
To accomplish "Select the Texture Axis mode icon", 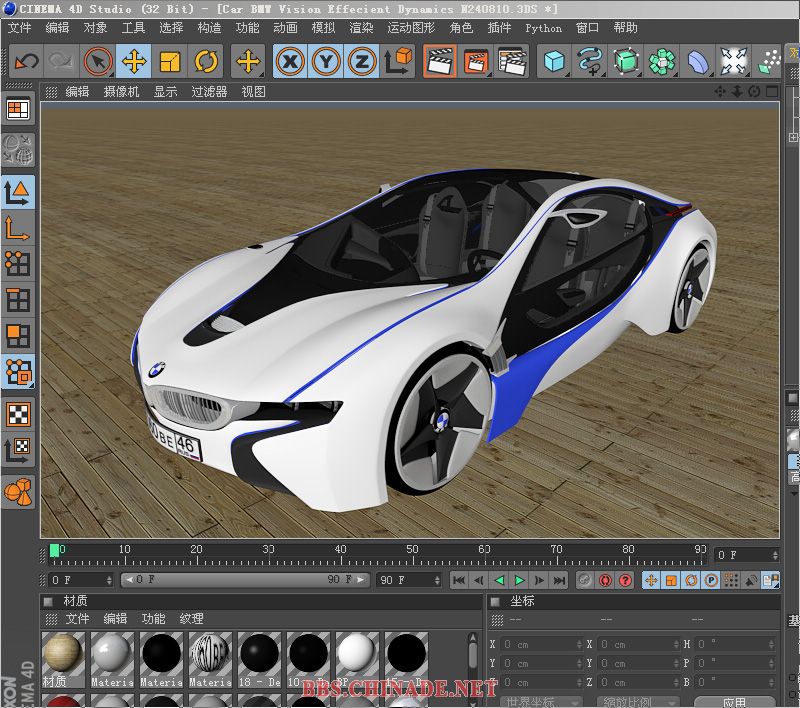I will [18, 450].
